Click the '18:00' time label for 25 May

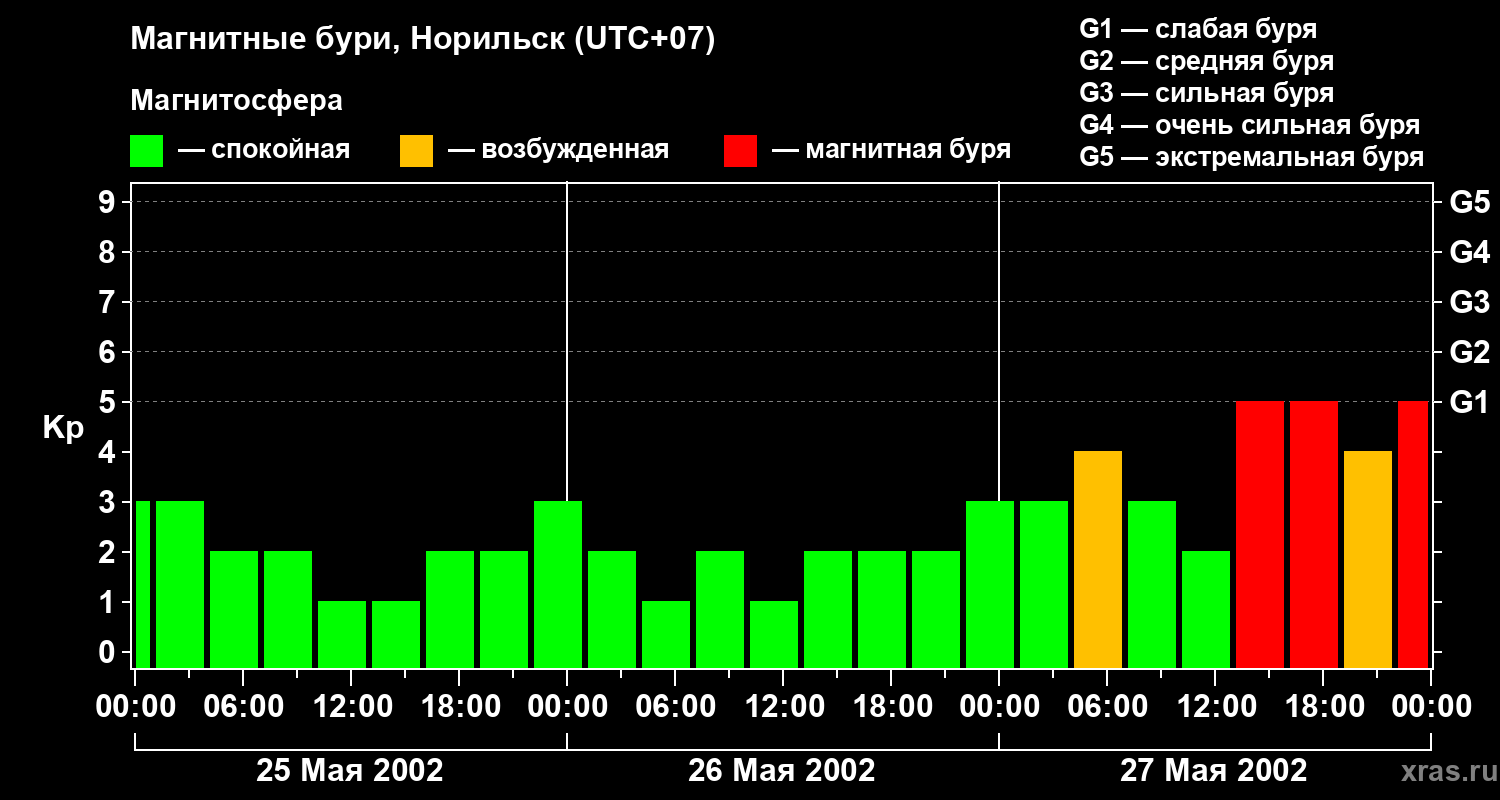(459, 707)
